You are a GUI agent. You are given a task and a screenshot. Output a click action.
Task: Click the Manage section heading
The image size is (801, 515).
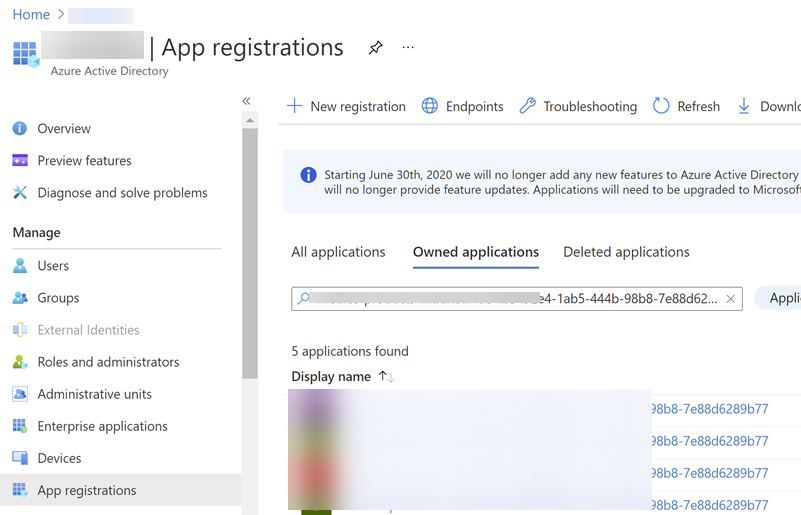coord(37,232)
